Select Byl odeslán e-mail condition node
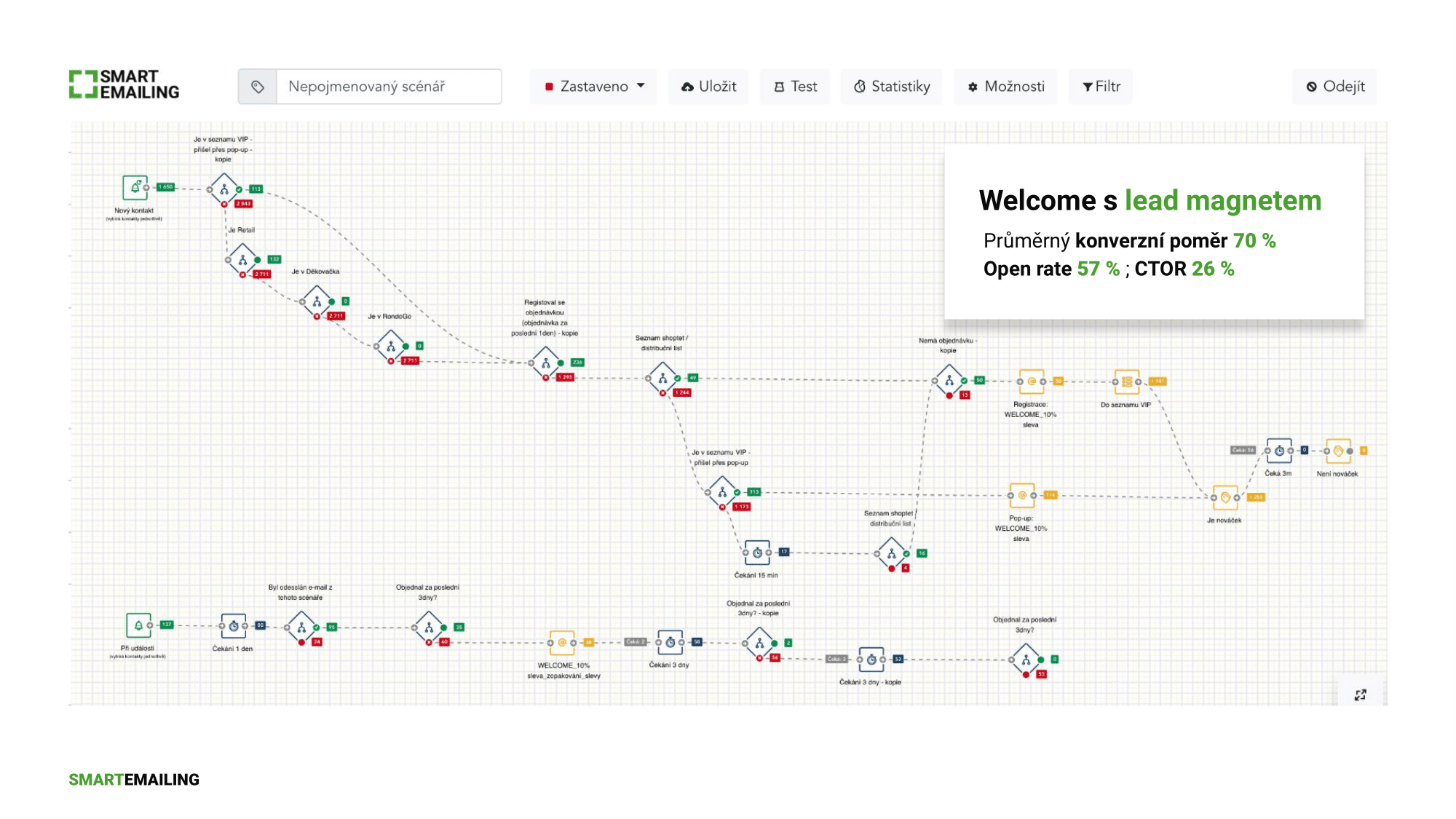Viewport: 1456px width, 819px height. [301, 628]
